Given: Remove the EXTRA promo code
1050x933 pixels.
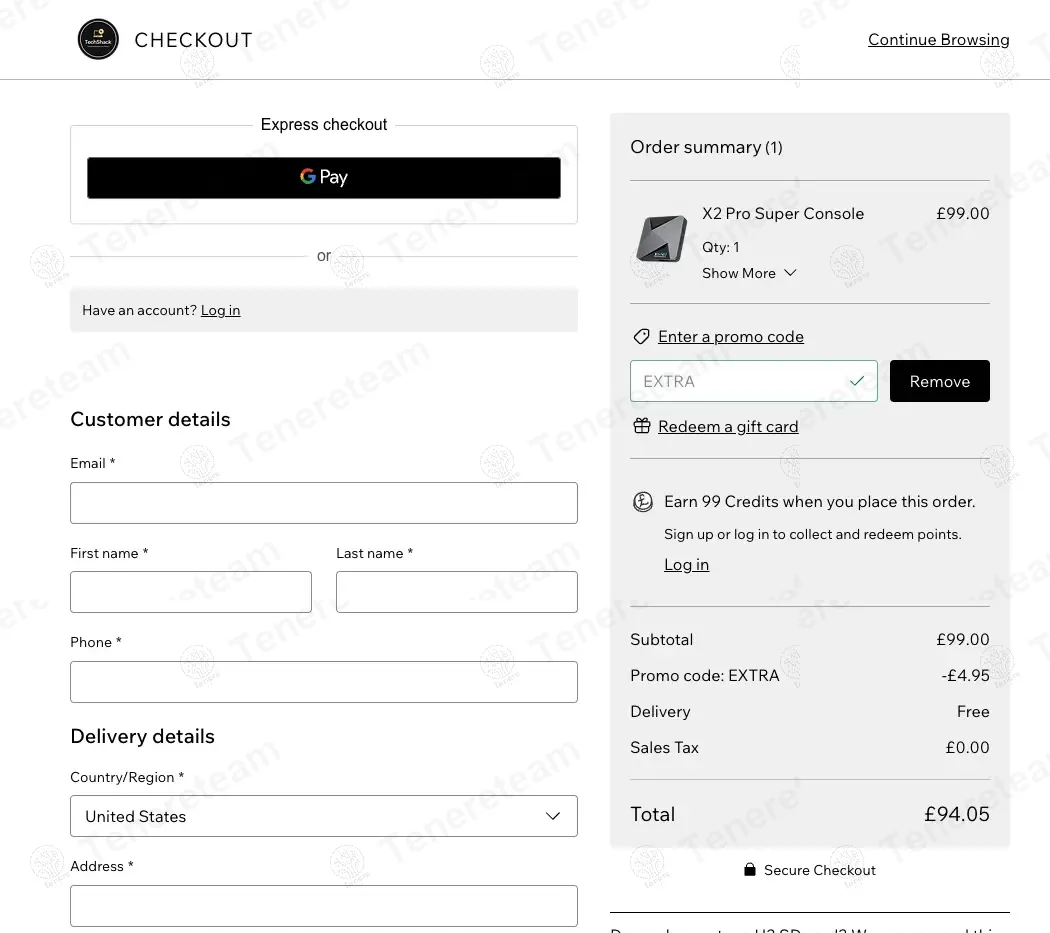Looking at the screenshot, I should pos(939,381).
